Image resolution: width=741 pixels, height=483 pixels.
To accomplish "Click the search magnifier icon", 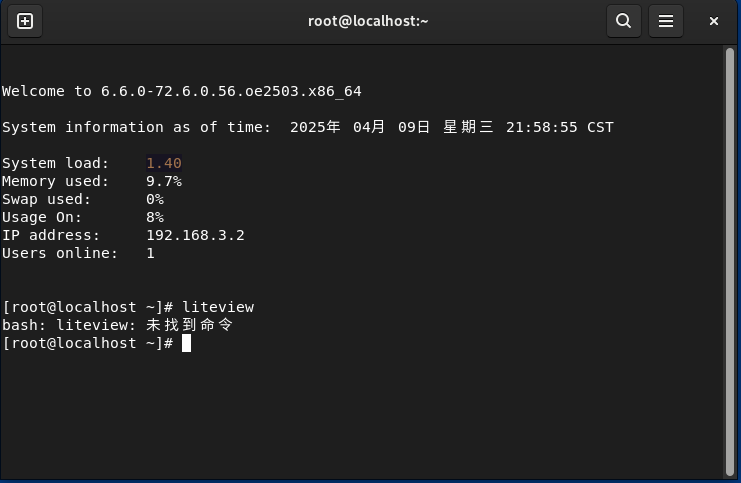I will [x=623, y=21].
